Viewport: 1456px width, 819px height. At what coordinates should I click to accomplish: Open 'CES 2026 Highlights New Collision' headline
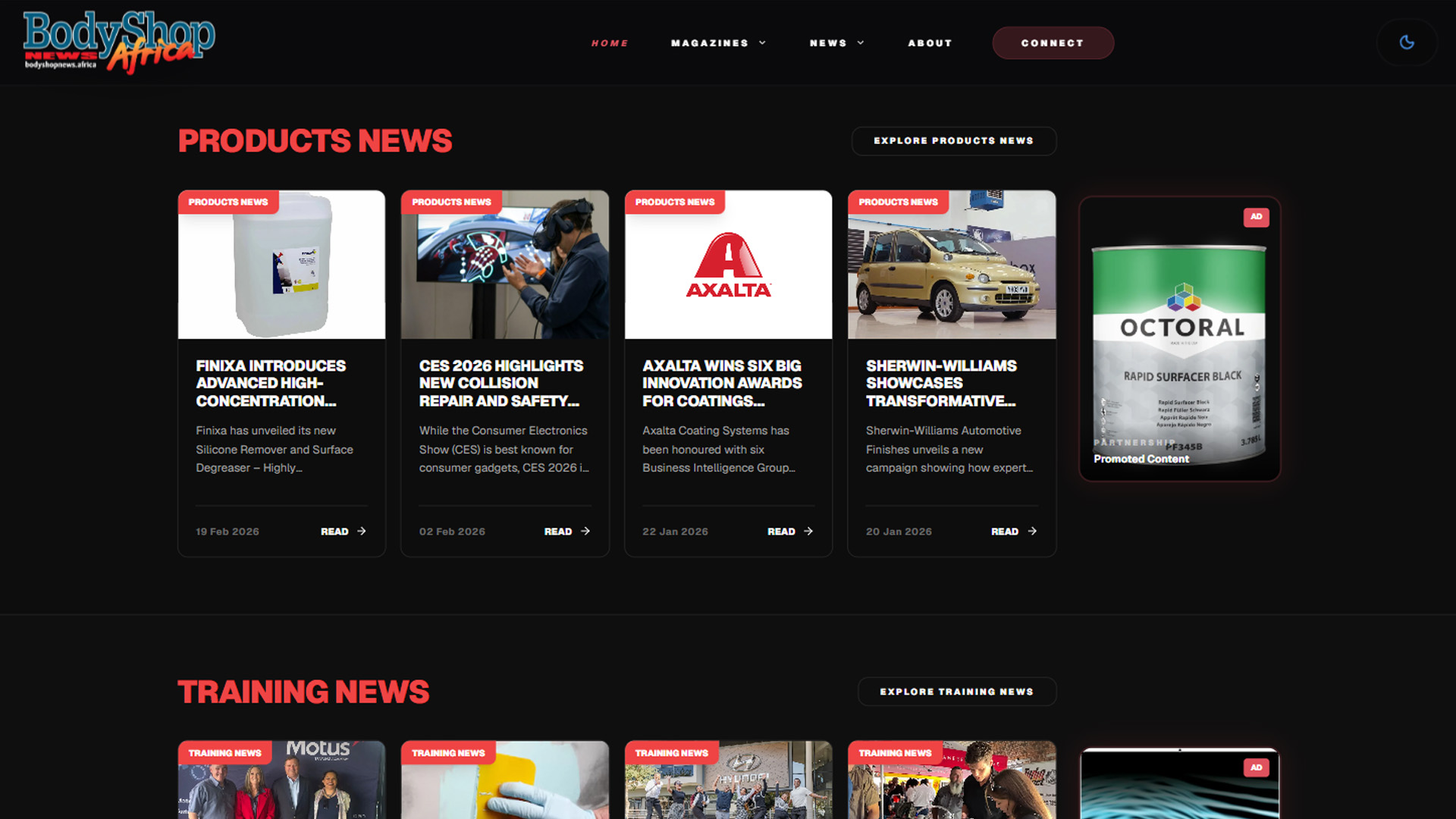click(x=501, y=383)
